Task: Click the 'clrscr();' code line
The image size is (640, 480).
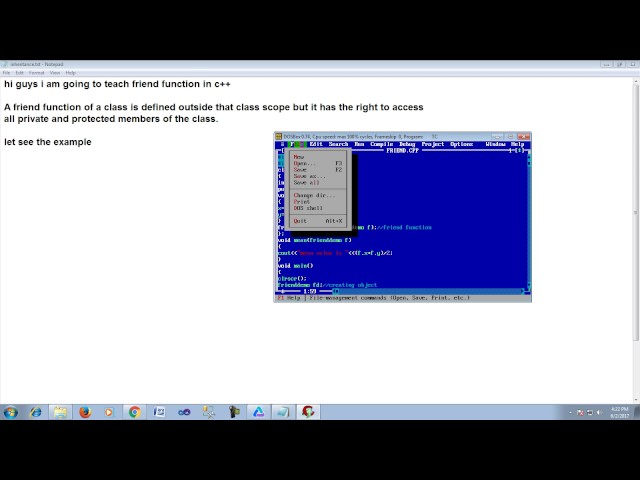Action: [x=292, y=279]
